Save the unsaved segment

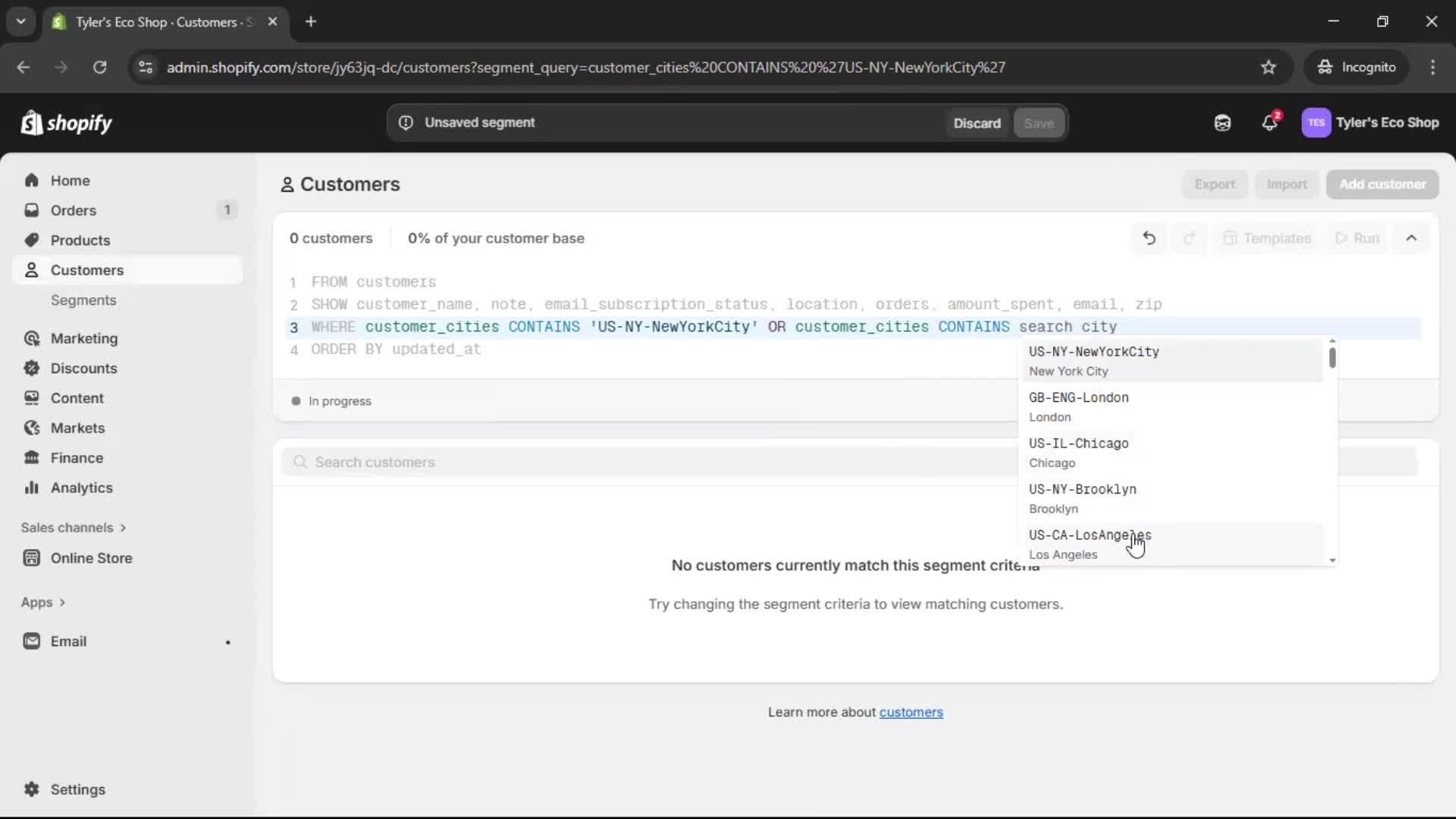point(1038,122)
